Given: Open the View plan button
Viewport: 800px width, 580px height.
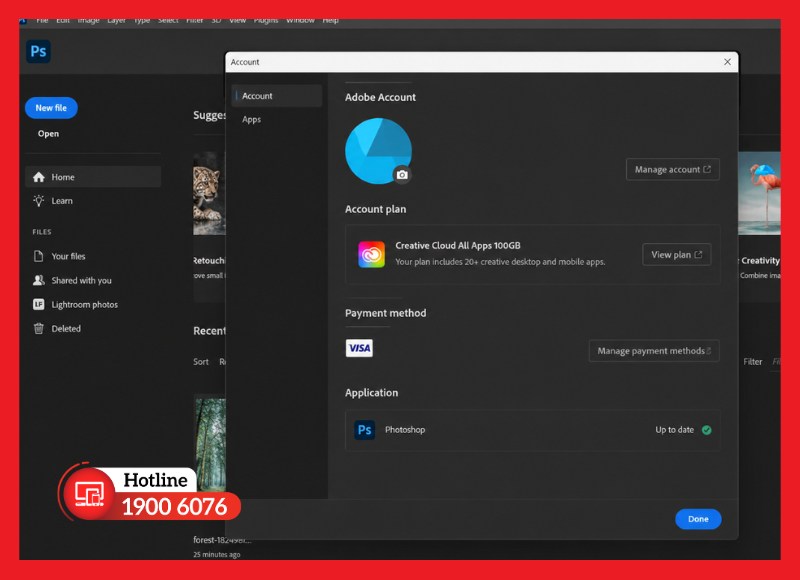Looking at the screenshot, I should pyautogui.click(x=677, y=255).
